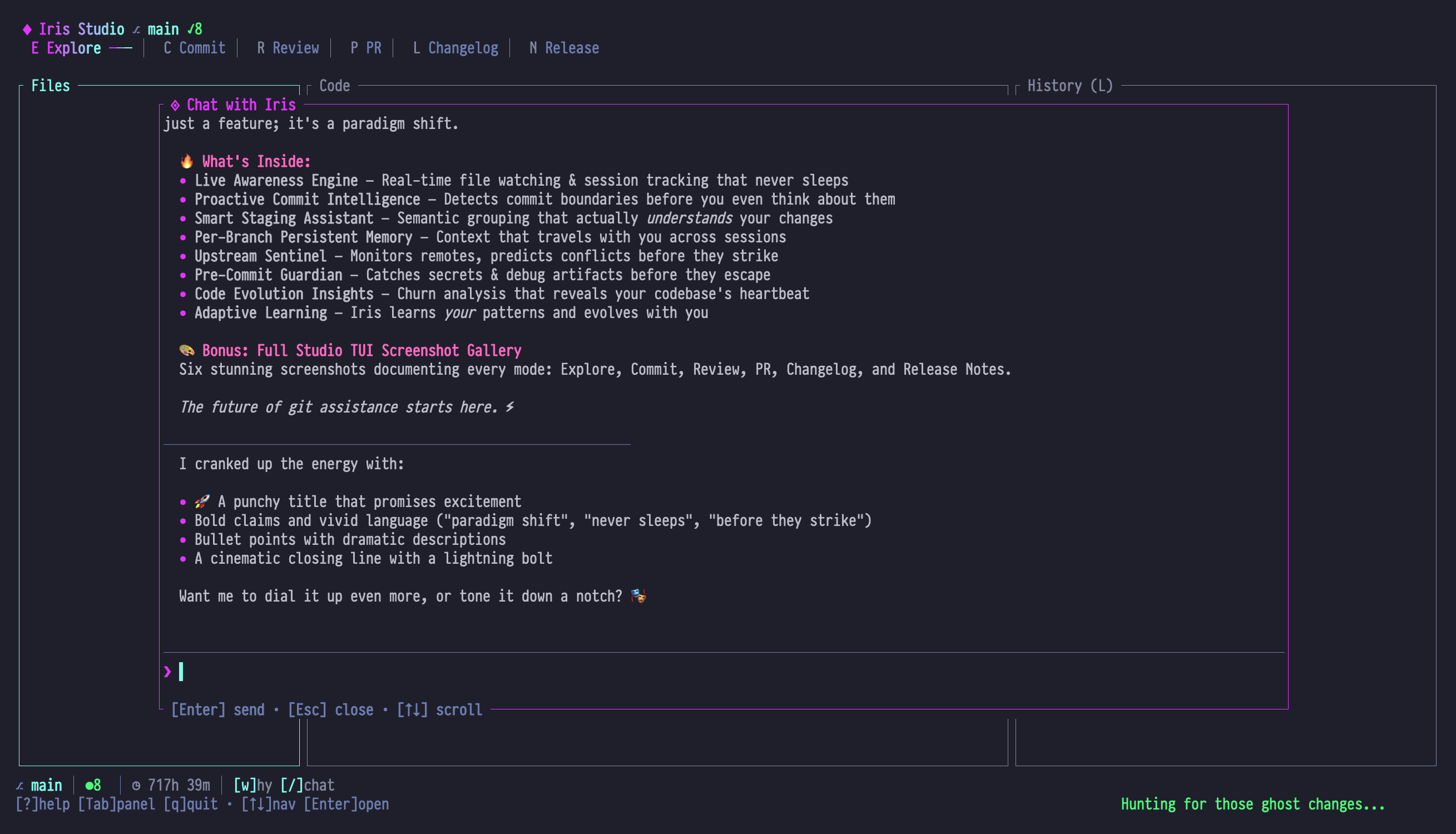The image size is (1456, 834).
Task: Click the History (L) panel title
Action: pos(1069,86)
